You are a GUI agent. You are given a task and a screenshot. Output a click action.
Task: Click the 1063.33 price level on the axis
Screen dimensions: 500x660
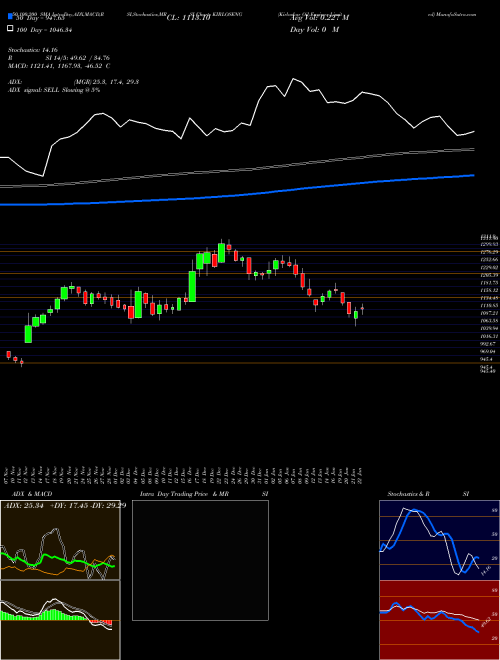pyautogui.click(x=489, y=321)
